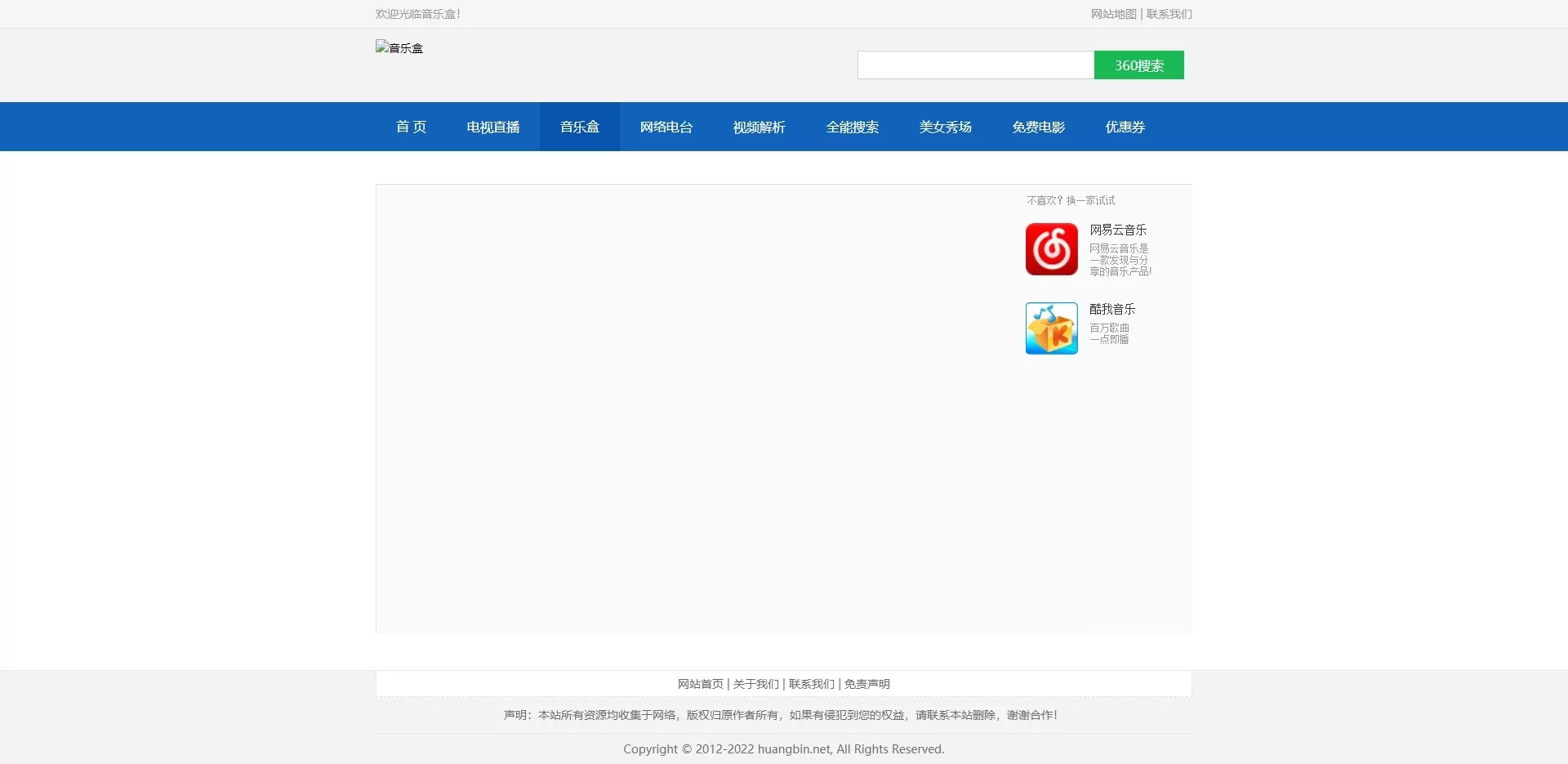Click the 免责声明 footer link

[866, 684]
